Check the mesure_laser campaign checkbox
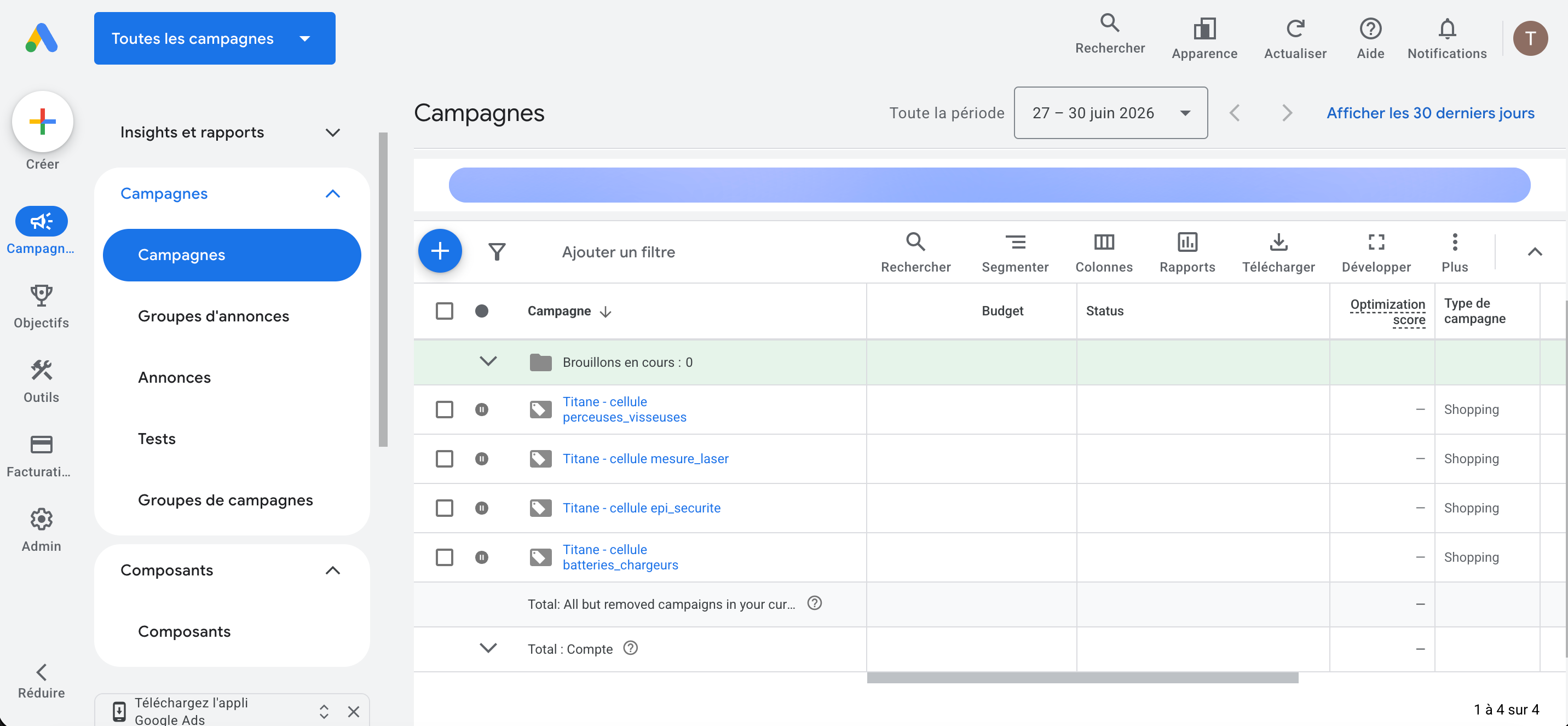 coord(445,459)
